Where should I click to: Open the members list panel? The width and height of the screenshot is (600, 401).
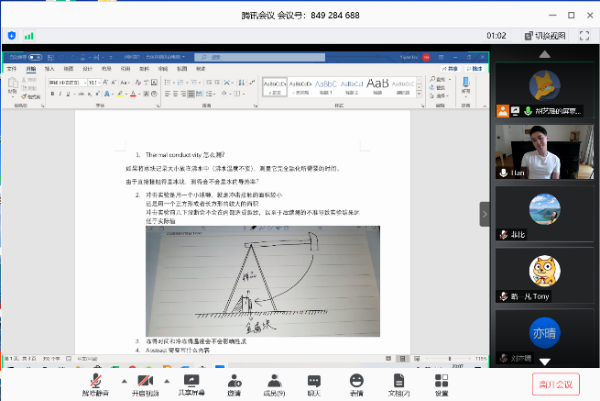pos(274,381)
